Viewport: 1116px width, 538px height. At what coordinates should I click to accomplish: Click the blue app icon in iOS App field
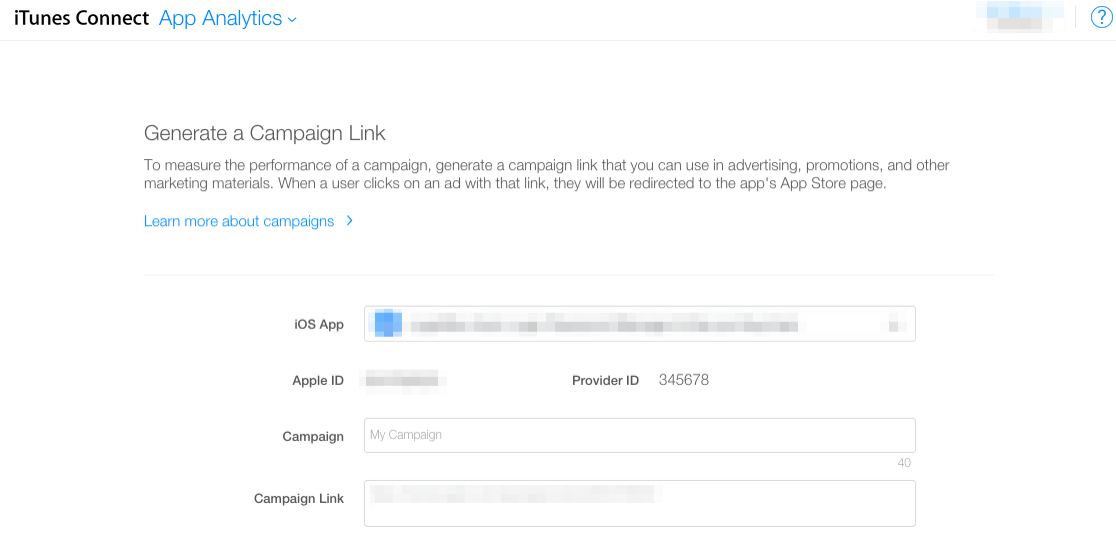click(388, 323)
